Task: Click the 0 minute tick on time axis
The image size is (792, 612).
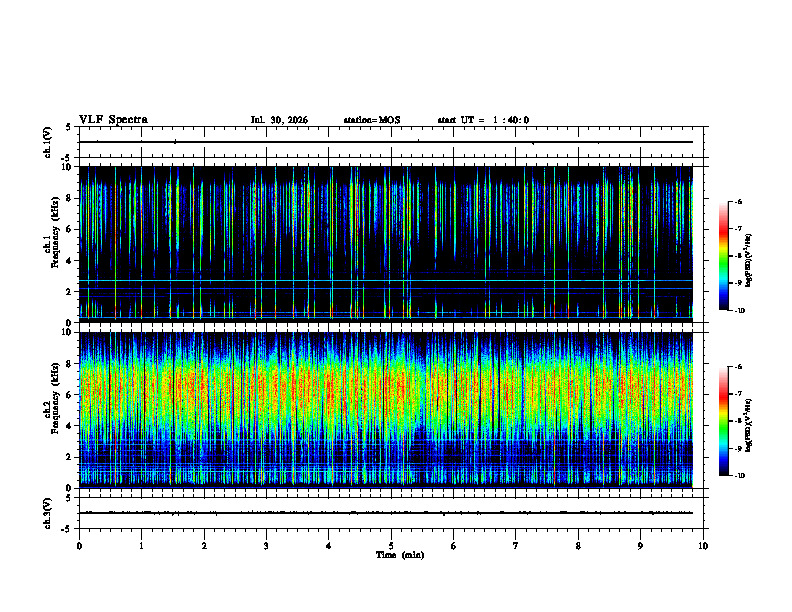Action: (x=79, y=546)
